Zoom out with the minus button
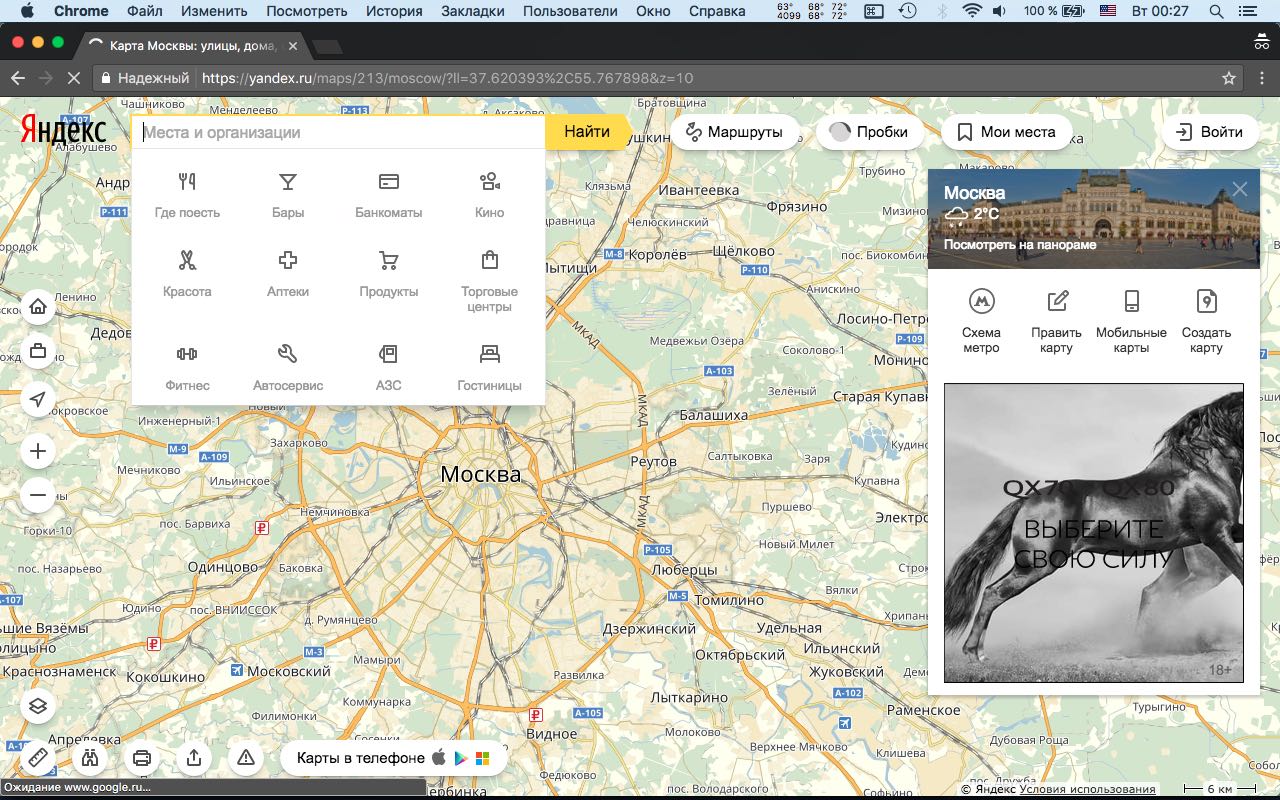This screenshot has height=800, width=1280. point(38,494)
